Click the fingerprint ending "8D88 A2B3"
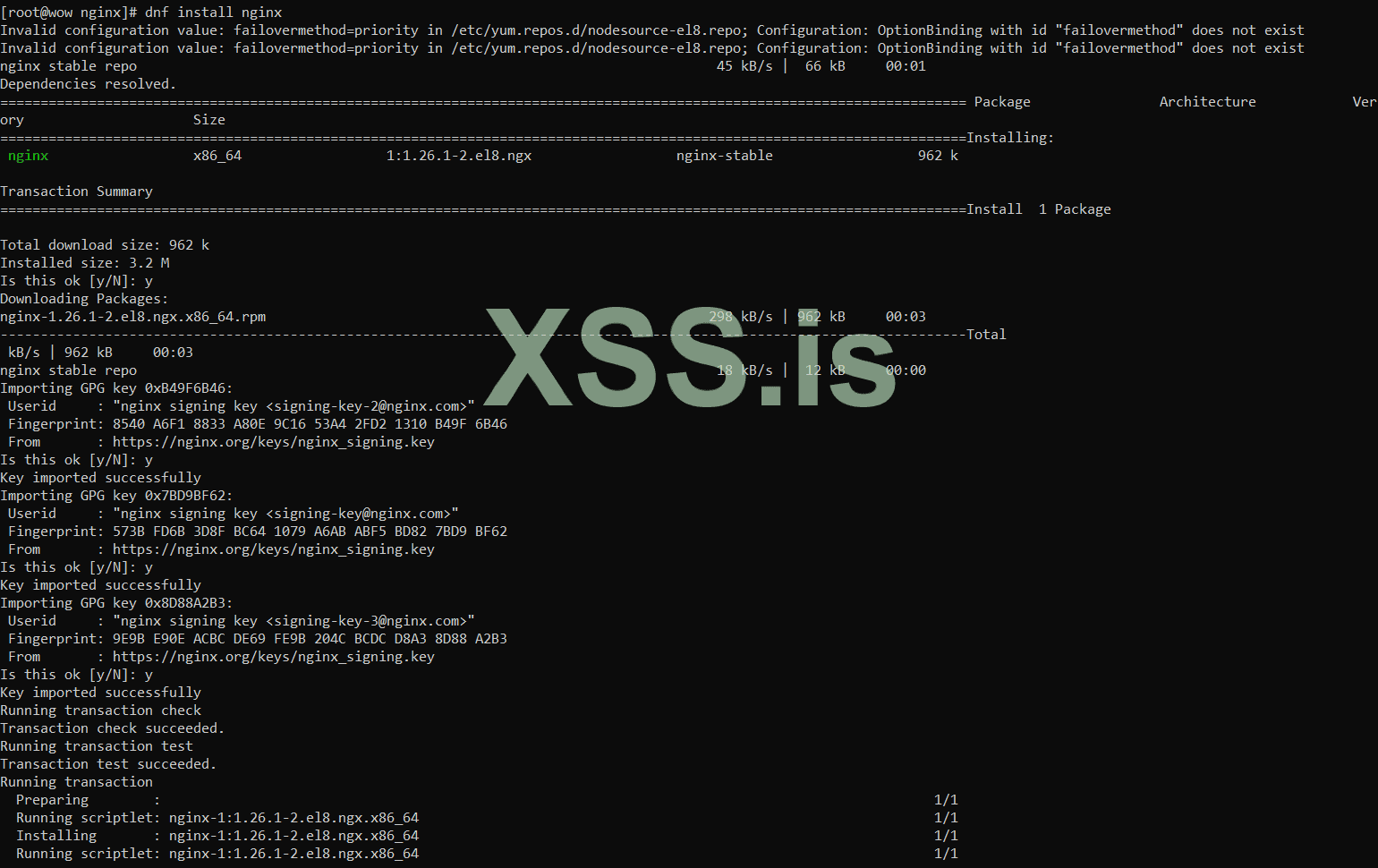Image resolution: width=1378 pixels, height=868 pixels. (310, 639)
